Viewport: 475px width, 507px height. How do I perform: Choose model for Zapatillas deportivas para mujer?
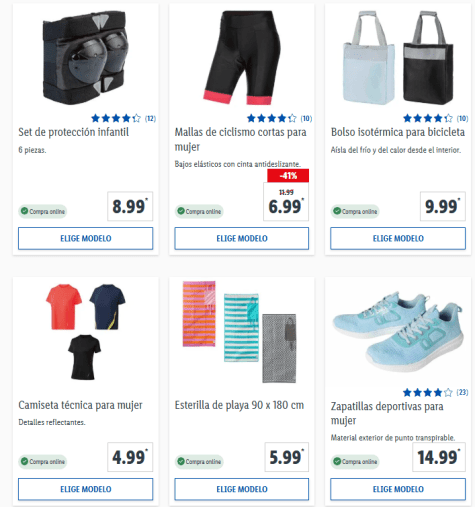click(398, 489)
